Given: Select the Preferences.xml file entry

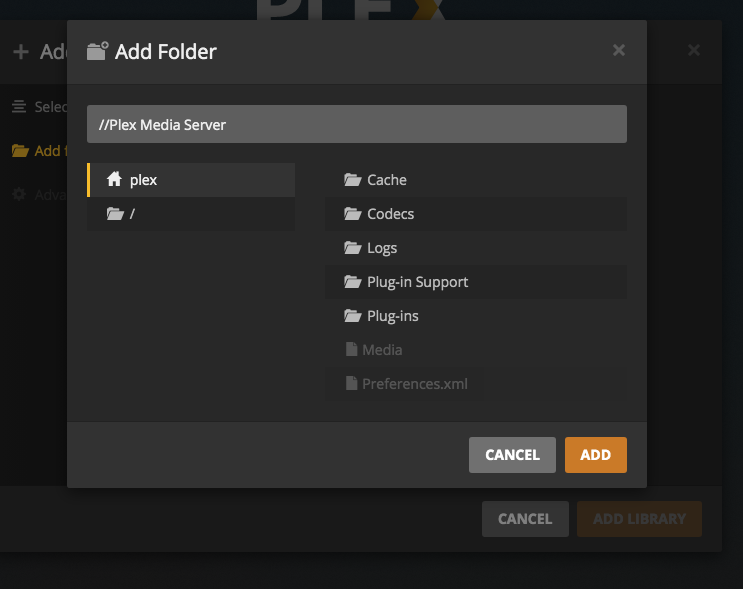Looking at the screenshot, I should pos(476,384).
